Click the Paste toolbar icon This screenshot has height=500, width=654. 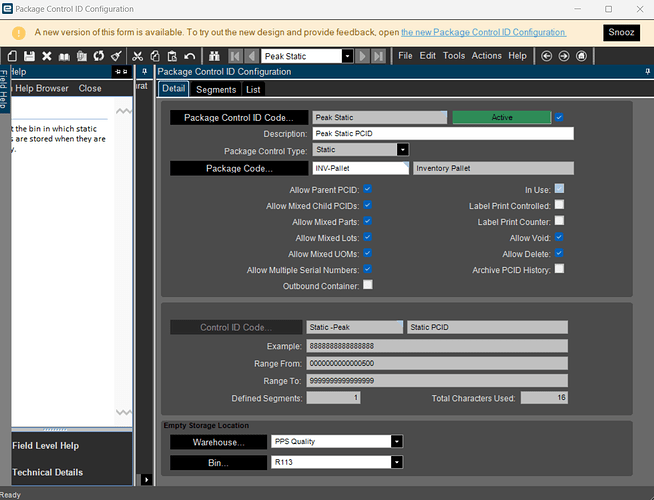172,56
